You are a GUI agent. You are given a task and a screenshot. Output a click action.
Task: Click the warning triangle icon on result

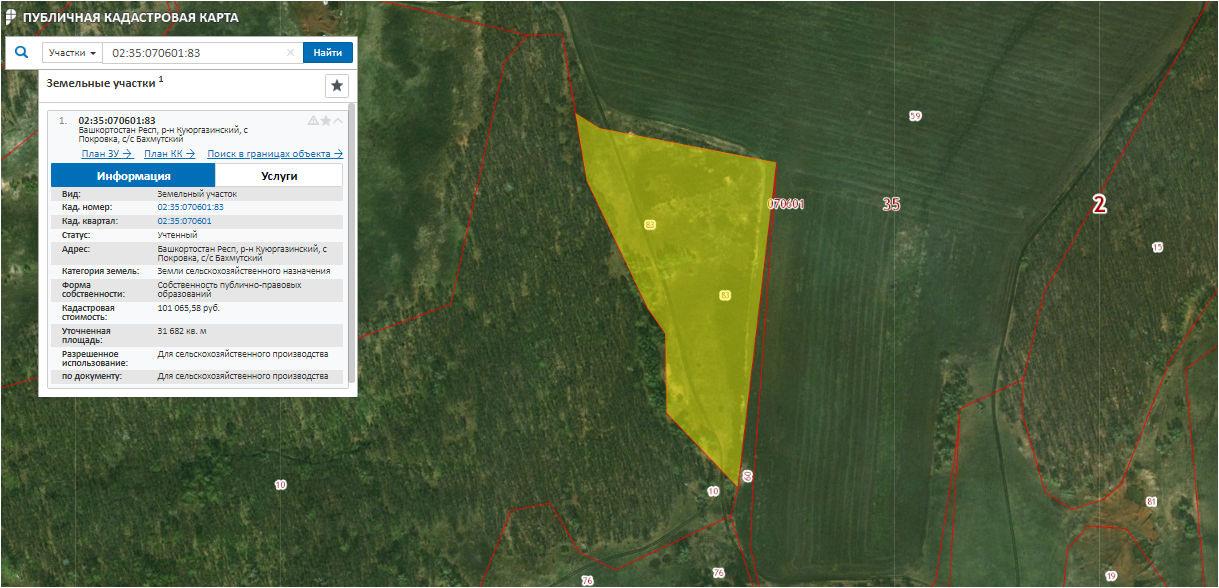click(313, 121)
